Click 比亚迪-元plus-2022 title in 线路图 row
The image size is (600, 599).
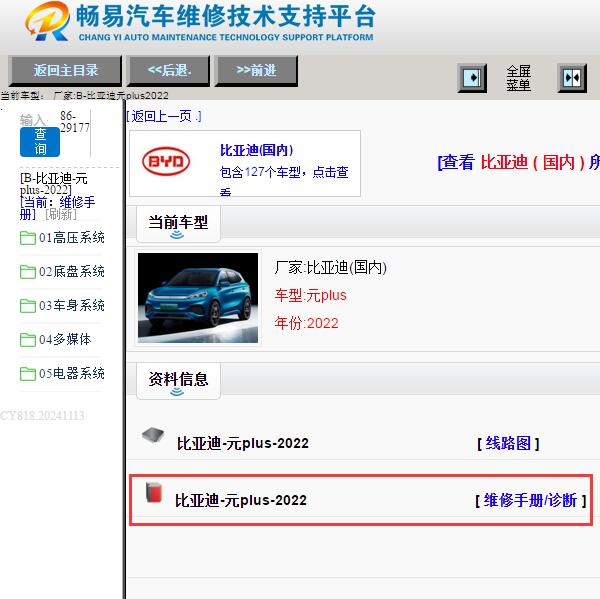[243, 444]
